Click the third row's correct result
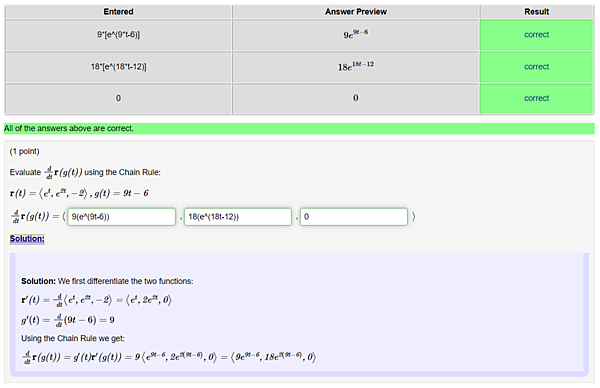The image size is (600, 388). tap(536, 98)
